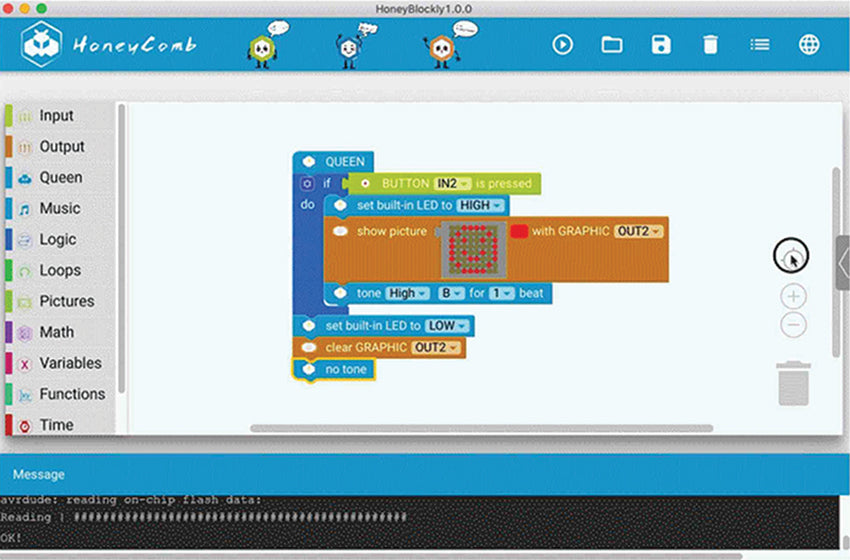Click the LED matrix picture thumbnail
The height and width of the screenshot is (560, 850).
point(474,249)
